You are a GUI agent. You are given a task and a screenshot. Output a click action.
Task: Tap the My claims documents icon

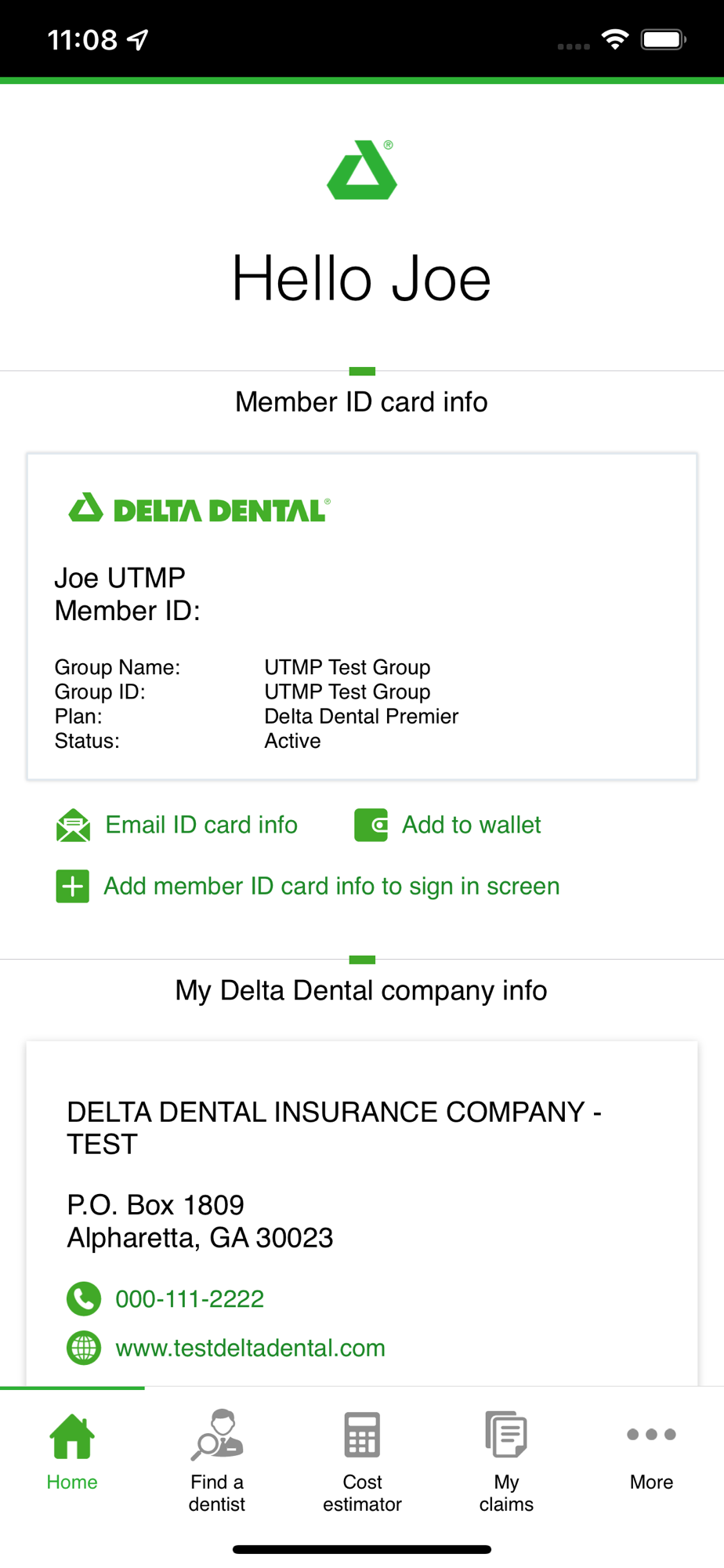(506, 1434)
